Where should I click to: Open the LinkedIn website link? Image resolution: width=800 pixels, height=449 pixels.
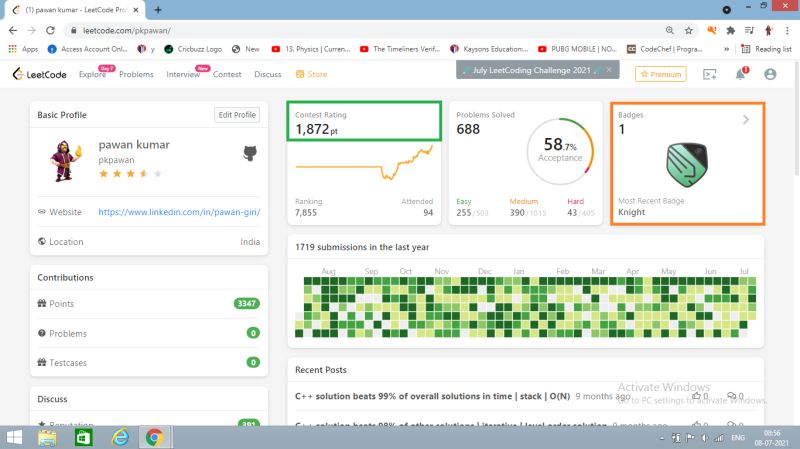(179, 212)
